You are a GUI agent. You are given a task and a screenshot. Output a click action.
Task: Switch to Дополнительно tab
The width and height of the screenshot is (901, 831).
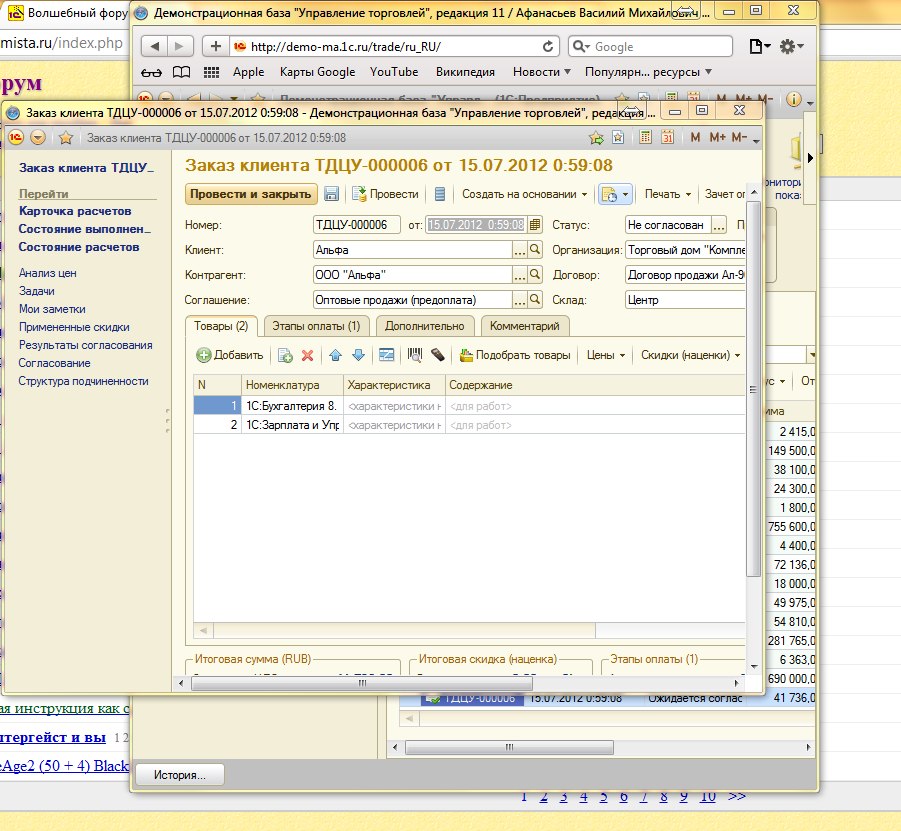tap(425, 326)
